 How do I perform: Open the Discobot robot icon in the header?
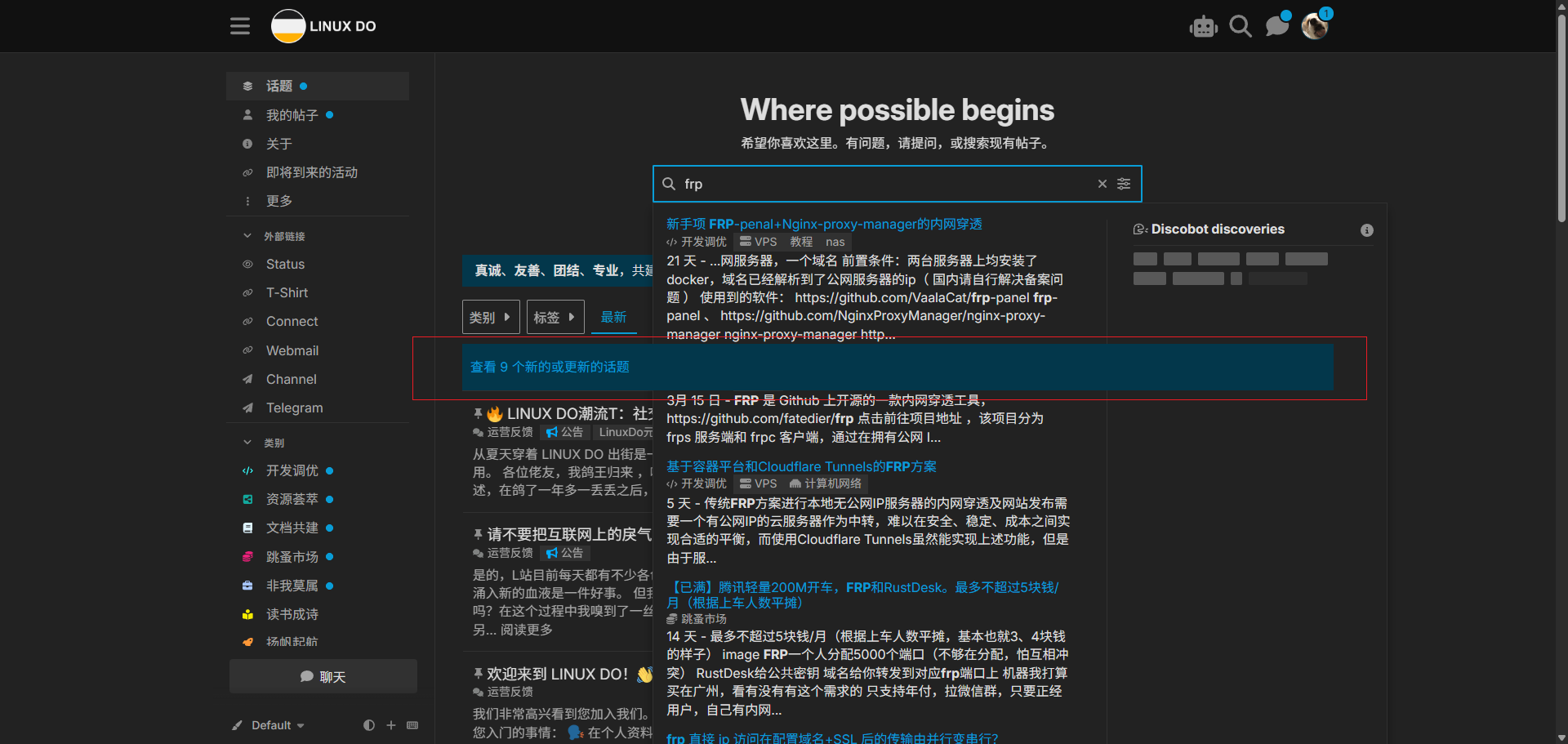pos(1203,27)
